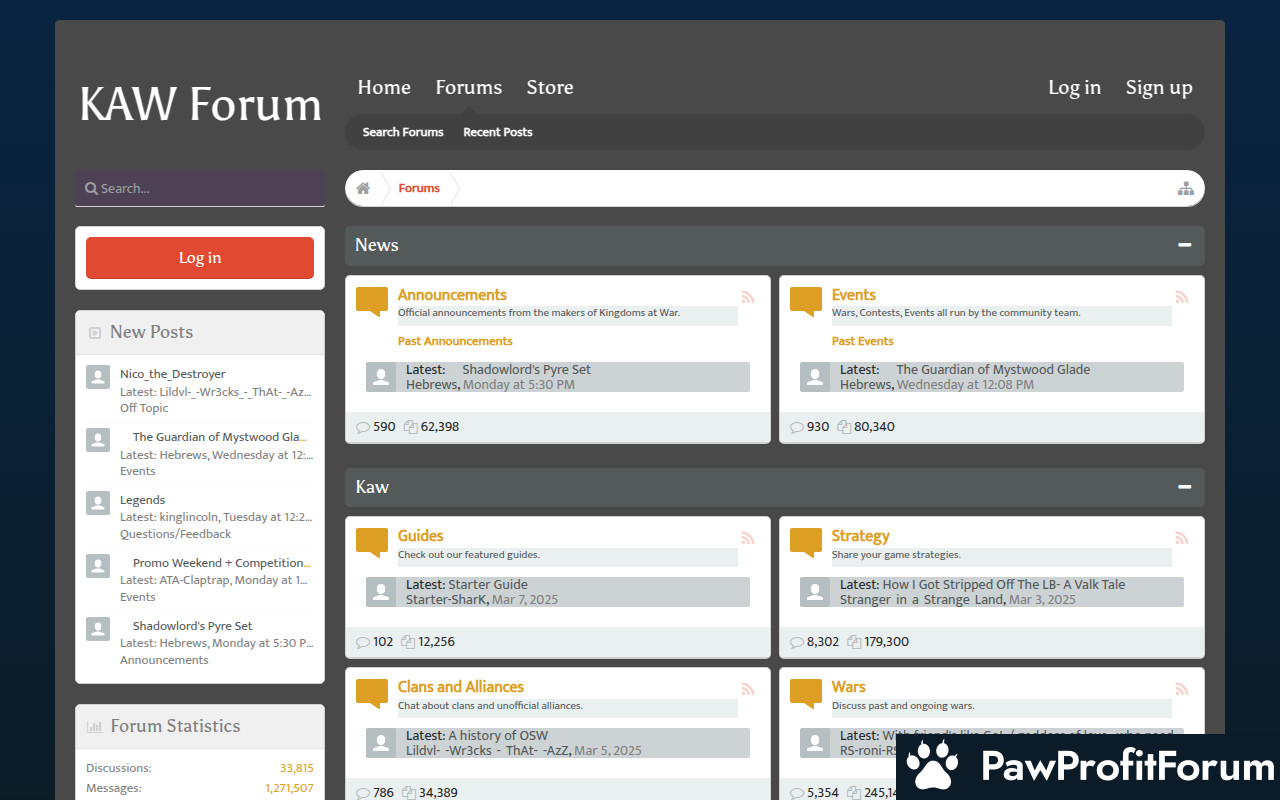Viewport: 1280px width, 800px height.
Task: Collapse the News category section
Action: (1185, 245)
